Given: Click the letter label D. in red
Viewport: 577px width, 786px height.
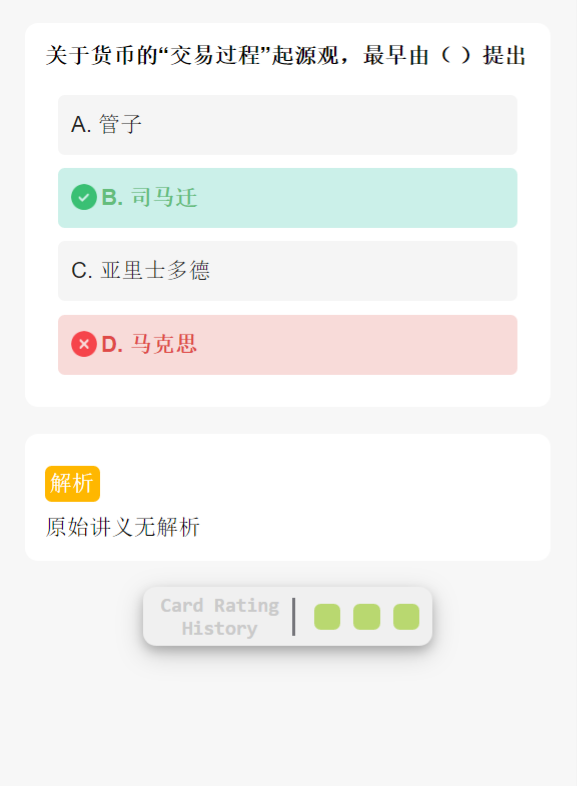Looking at the screenshot, I should coord(112,345).
